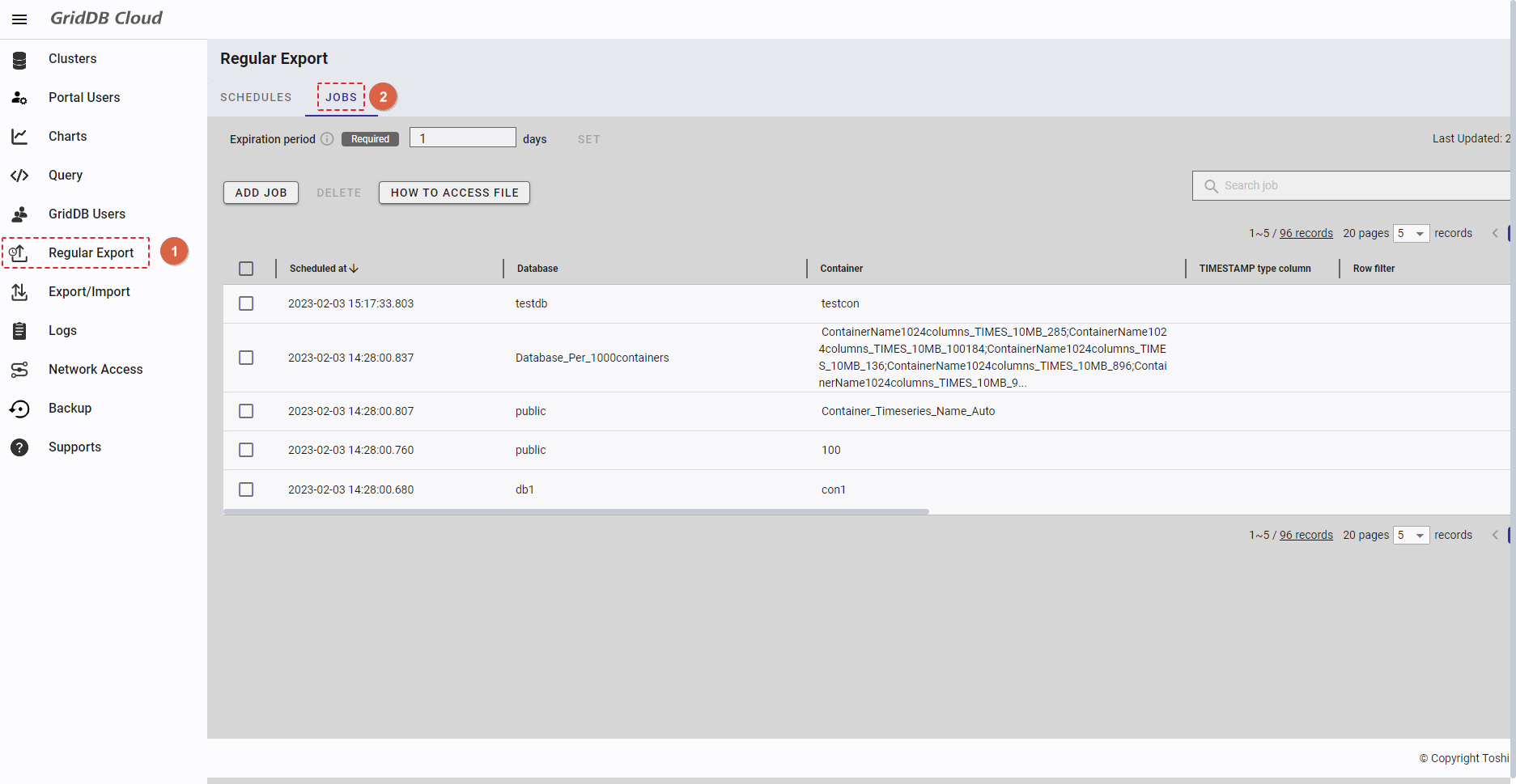Switch to the Schedules tab
The width and height of the screenshot is (1516, 784).
tap(256, 97)
